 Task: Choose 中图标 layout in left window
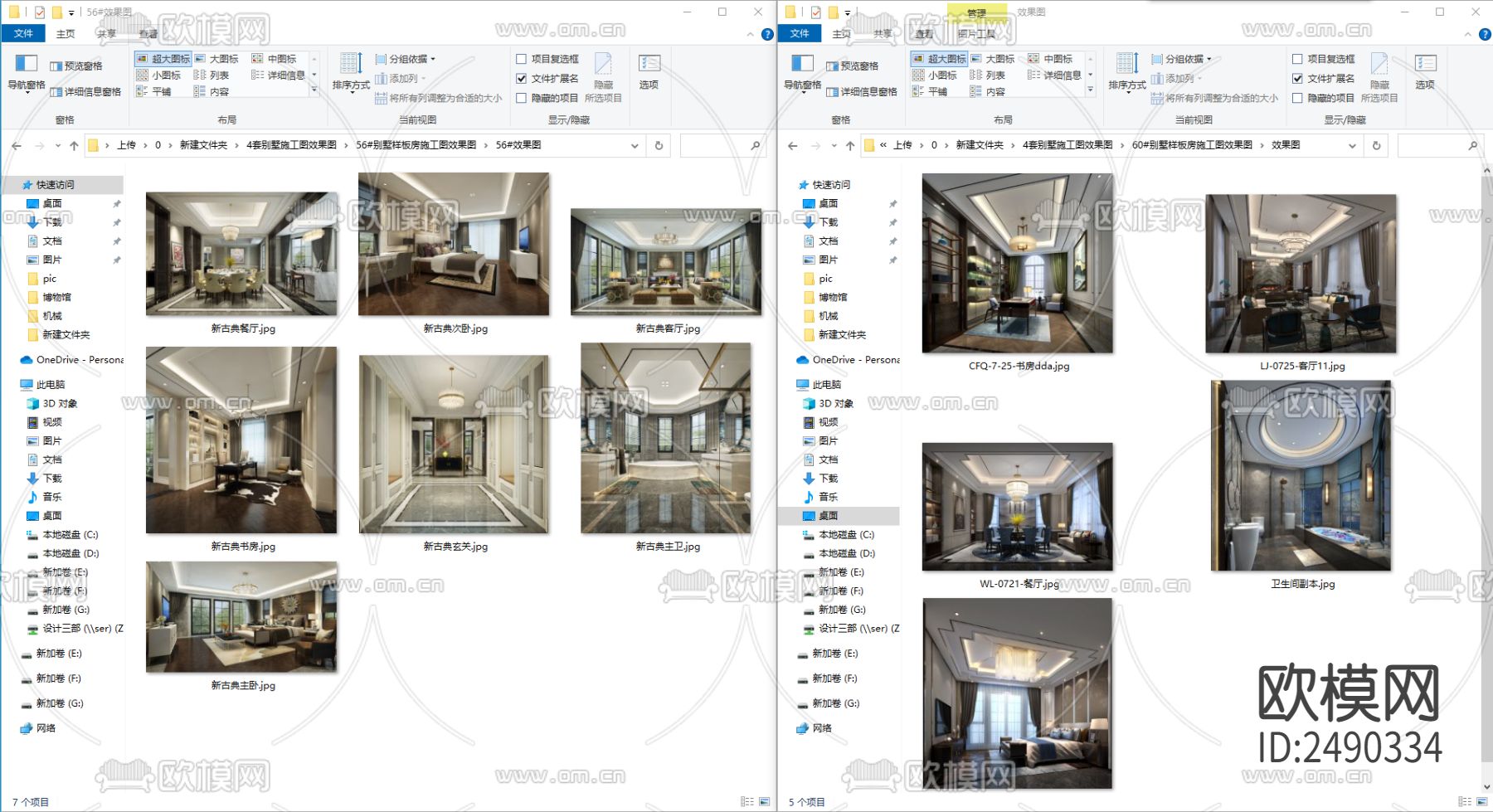coord(274,59)
